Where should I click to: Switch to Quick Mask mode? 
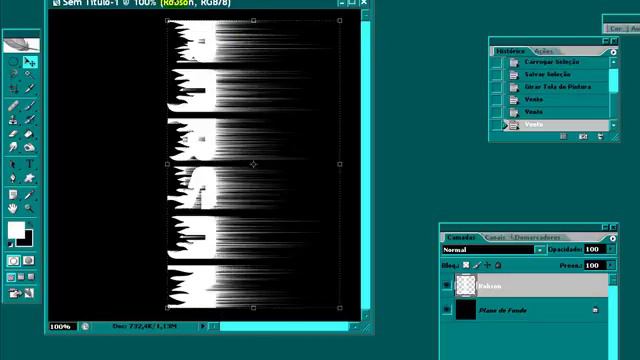[x=29, y=260]
